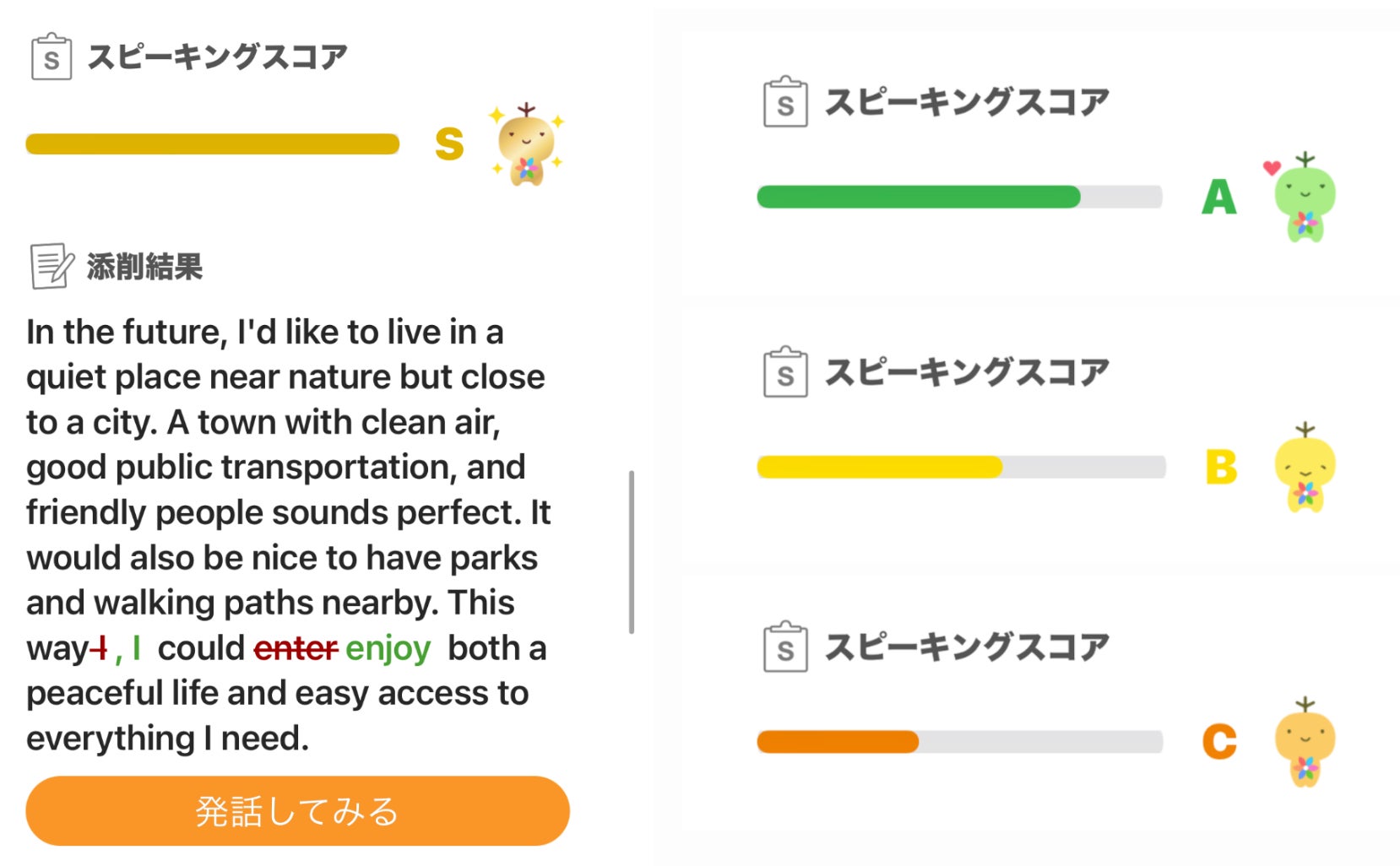Click the 添削結果 heading text
This screenshot has width=1400, height=866.
(144, 267)
